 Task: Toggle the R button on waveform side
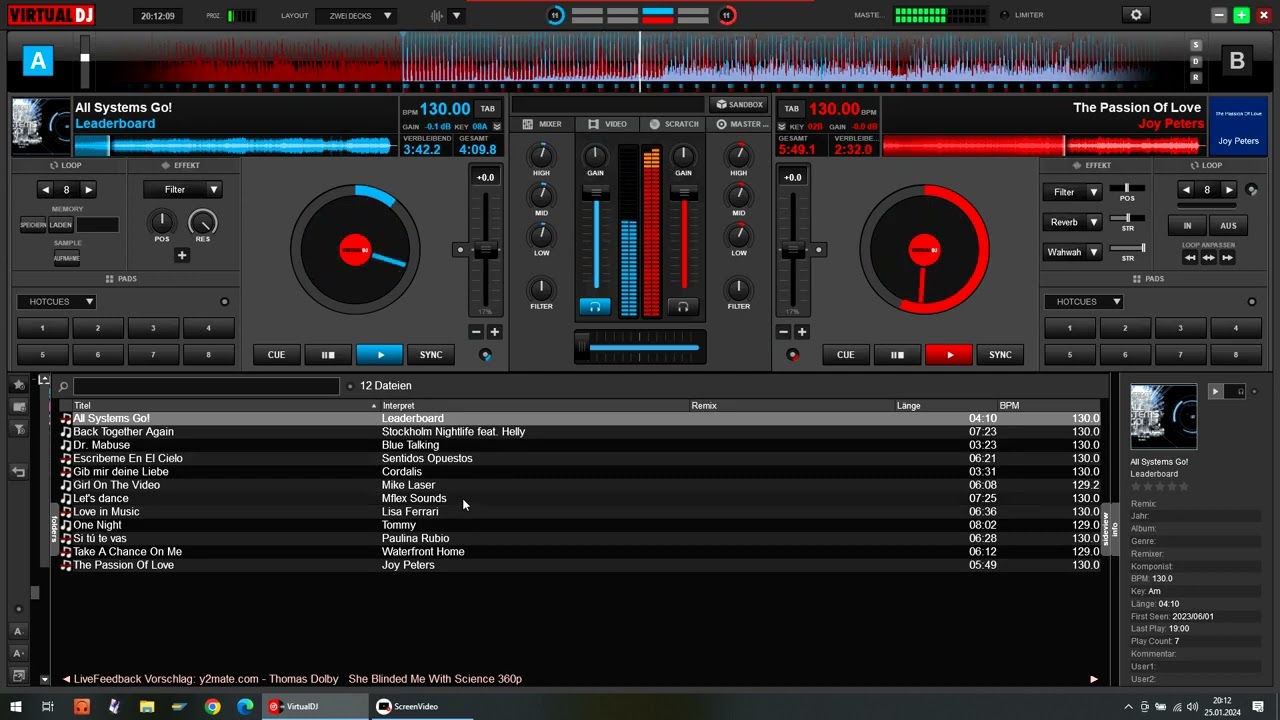tap(1196, 77)
